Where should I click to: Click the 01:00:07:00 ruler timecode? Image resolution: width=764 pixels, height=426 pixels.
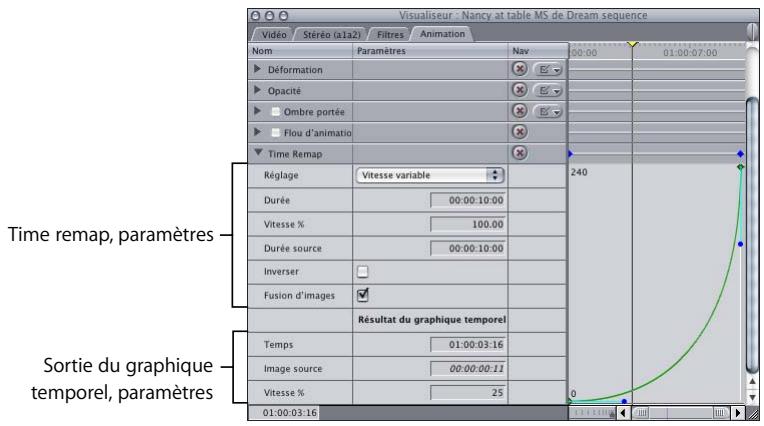click(x=690, y=53)
